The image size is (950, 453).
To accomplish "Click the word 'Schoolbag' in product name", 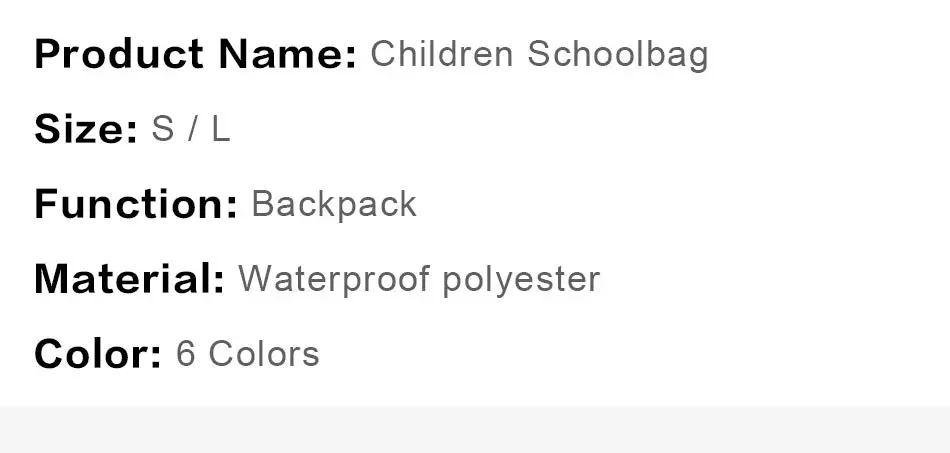I will tap(618, 55).
